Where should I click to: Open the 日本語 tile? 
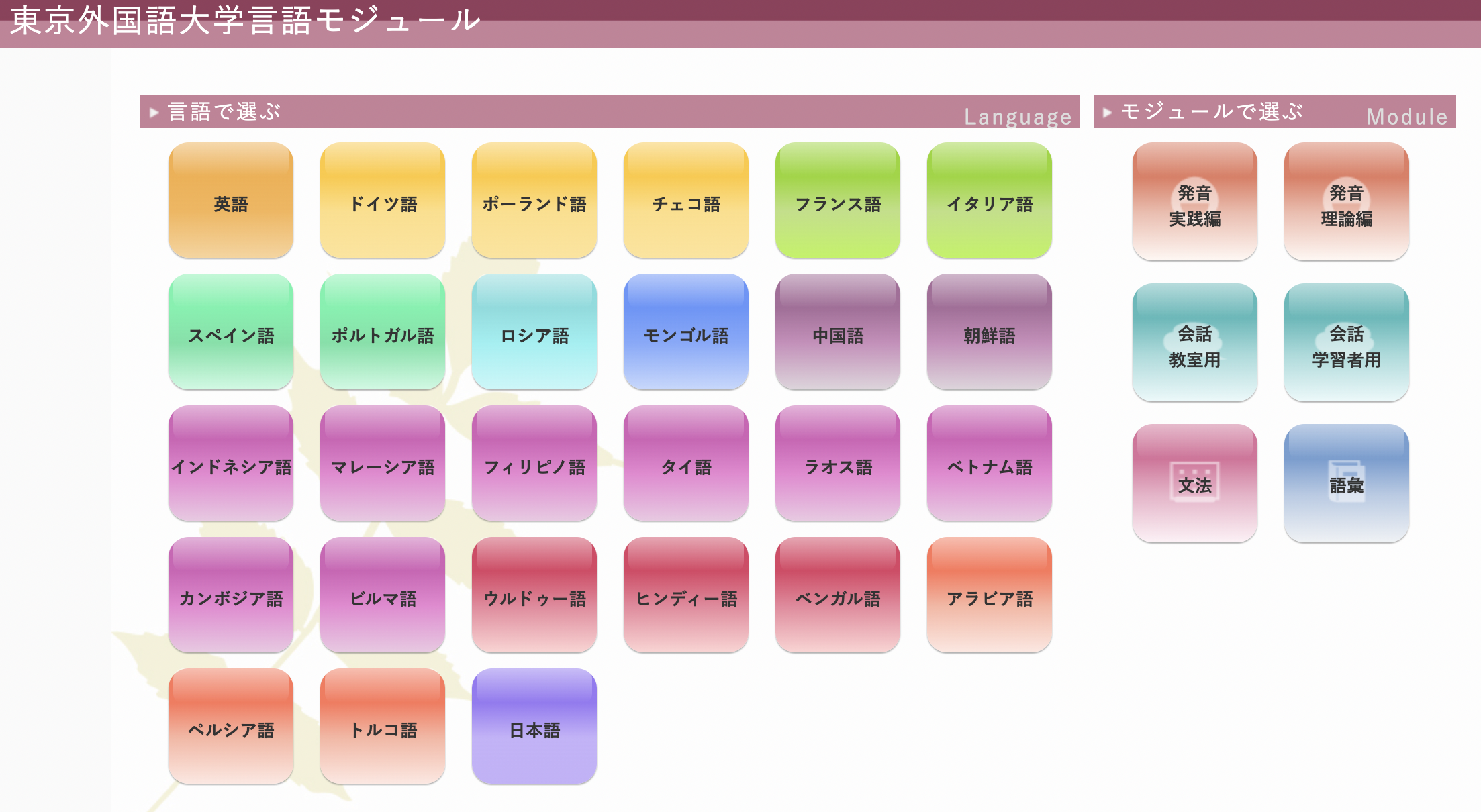coord(534,726)
